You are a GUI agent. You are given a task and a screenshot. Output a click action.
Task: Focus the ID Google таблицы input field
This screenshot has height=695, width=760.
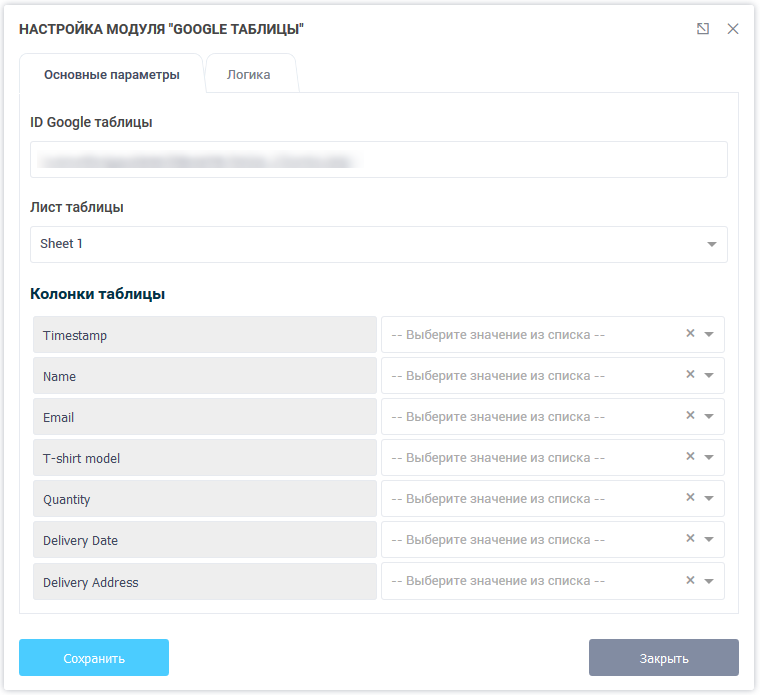pyautogui.click(x=378, y=160)
